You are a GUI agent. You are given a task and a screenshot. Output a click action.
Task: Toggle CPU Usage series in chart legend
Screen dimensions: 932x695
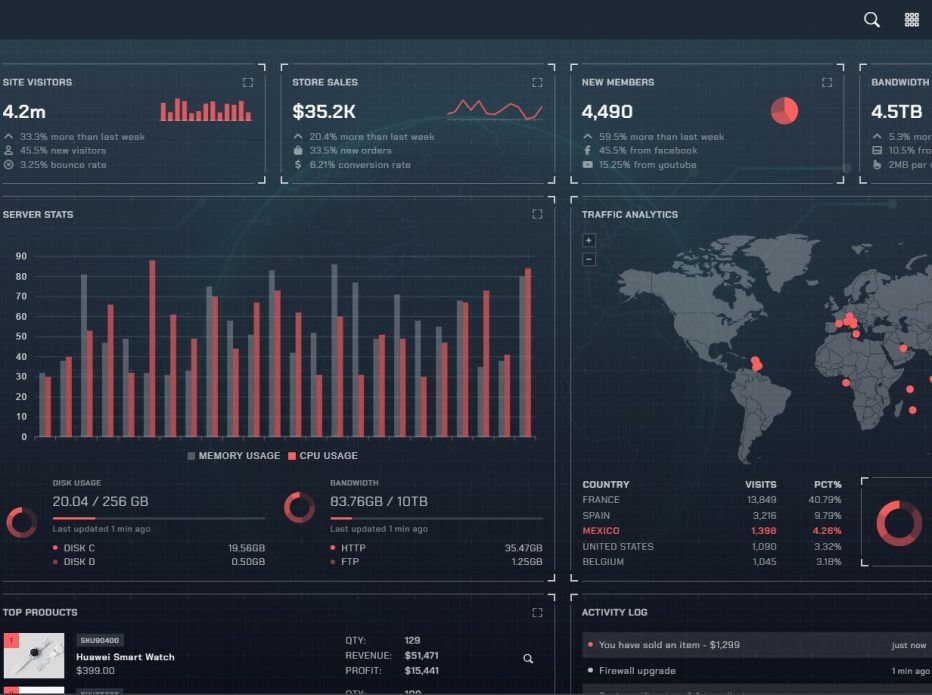click(x=322, y=456)
